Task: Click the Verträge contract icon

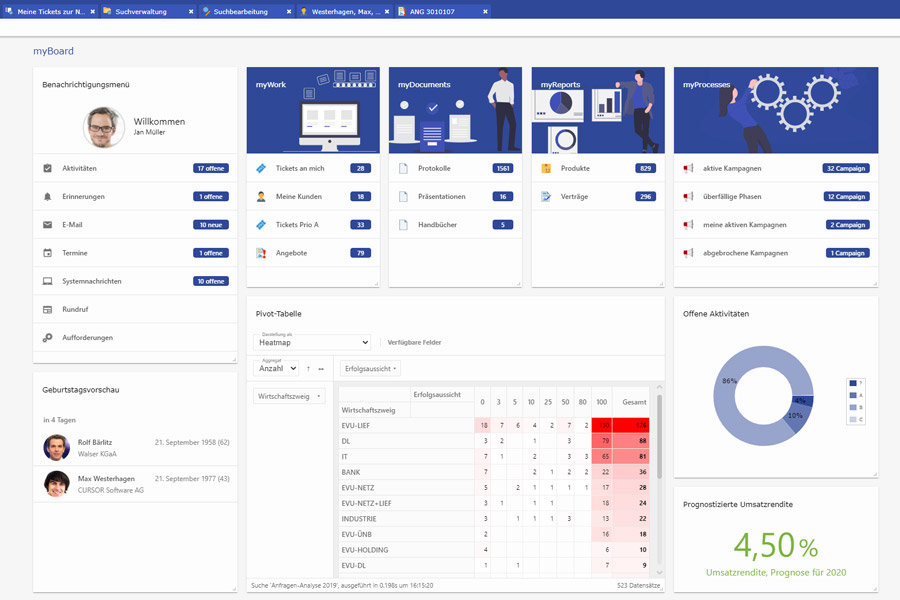Action: point(546,197)
